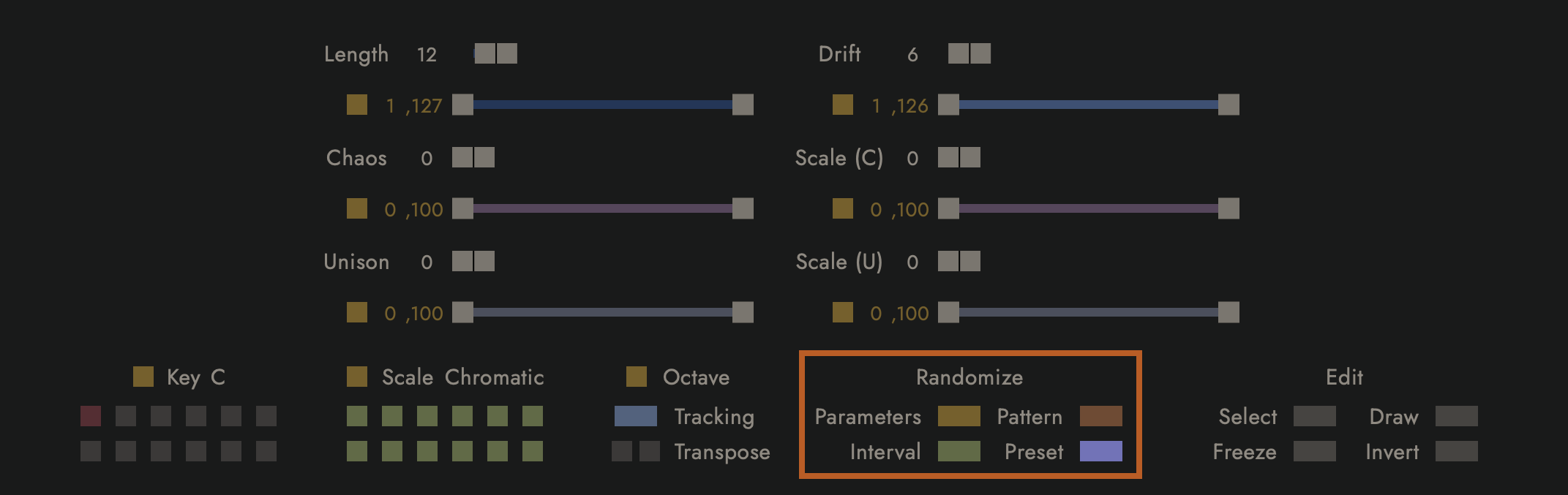Click the Length increment stepper

pyautogui.click(x=507, y=53)
